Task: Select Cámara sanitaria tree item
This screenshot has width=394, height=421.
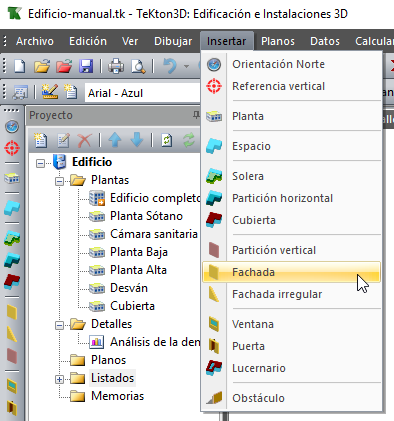Action: (x=154, y=234)
